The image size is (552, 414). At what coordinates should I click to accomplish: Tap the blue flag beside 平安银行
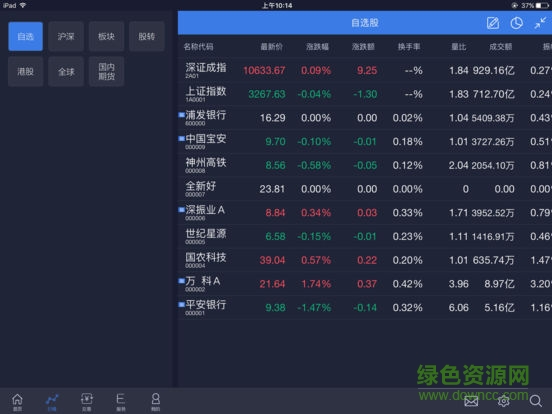182,304
